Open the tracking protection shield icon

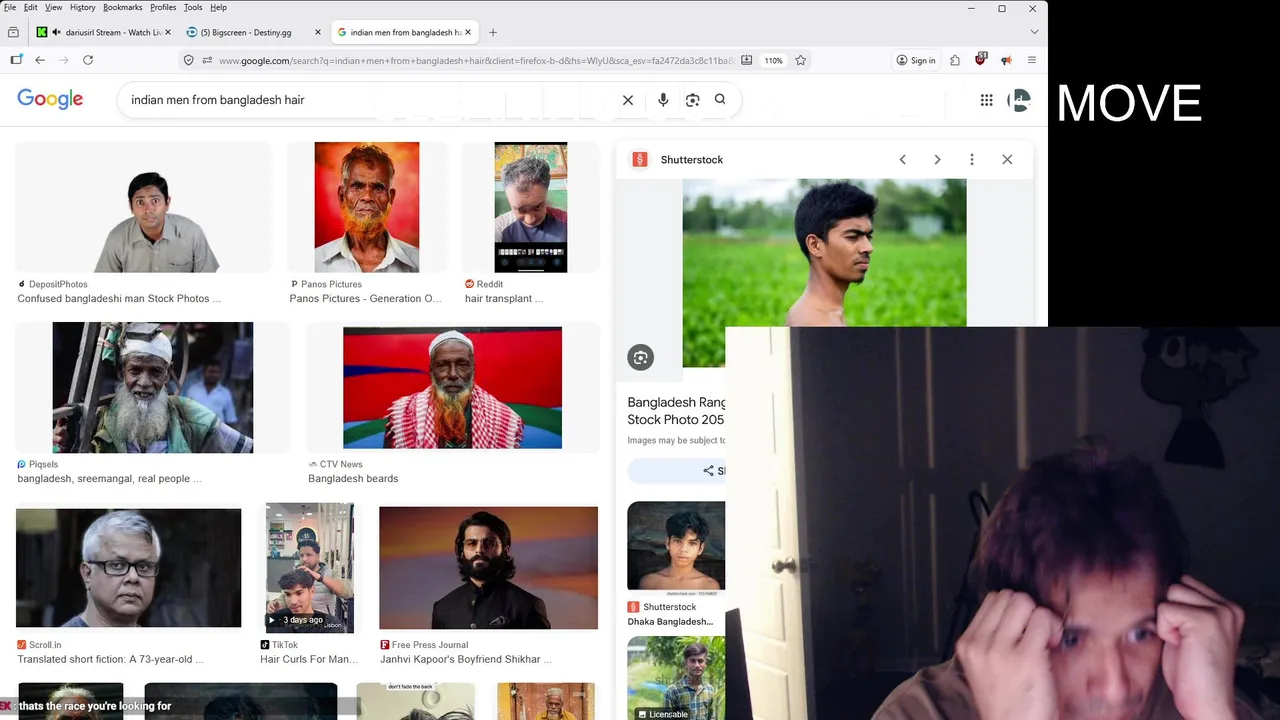click(188, 60)
